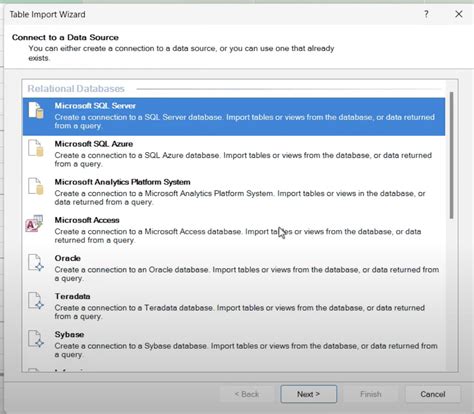The height and width of the screenshot is (414, 474).
Task: Click the SQL Server description text
Action: 245,121
